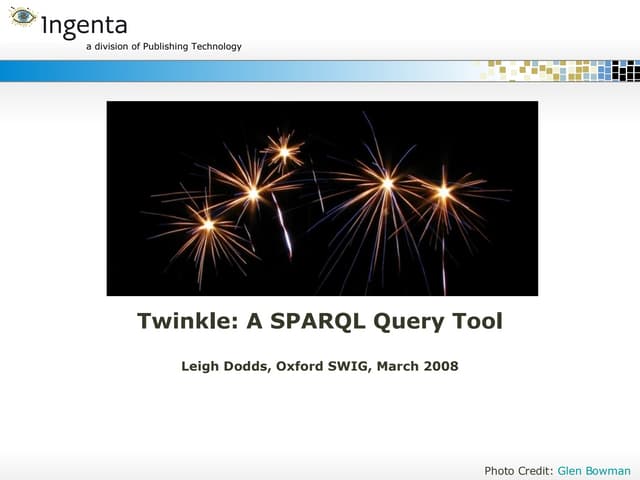The image size is (640, 480).
Task: Click the blue gradient header bar
Action: pos(200,70)
